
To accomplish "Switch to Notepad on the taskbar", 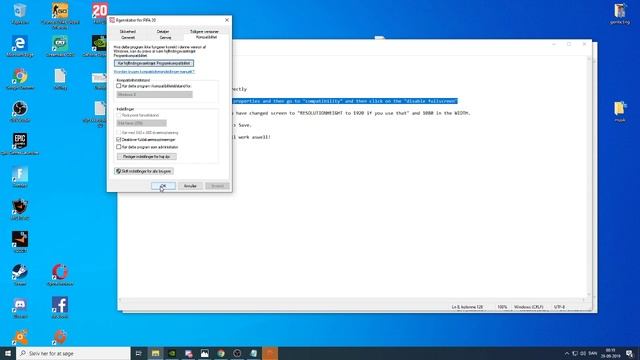I will click(x=253, y=353).
